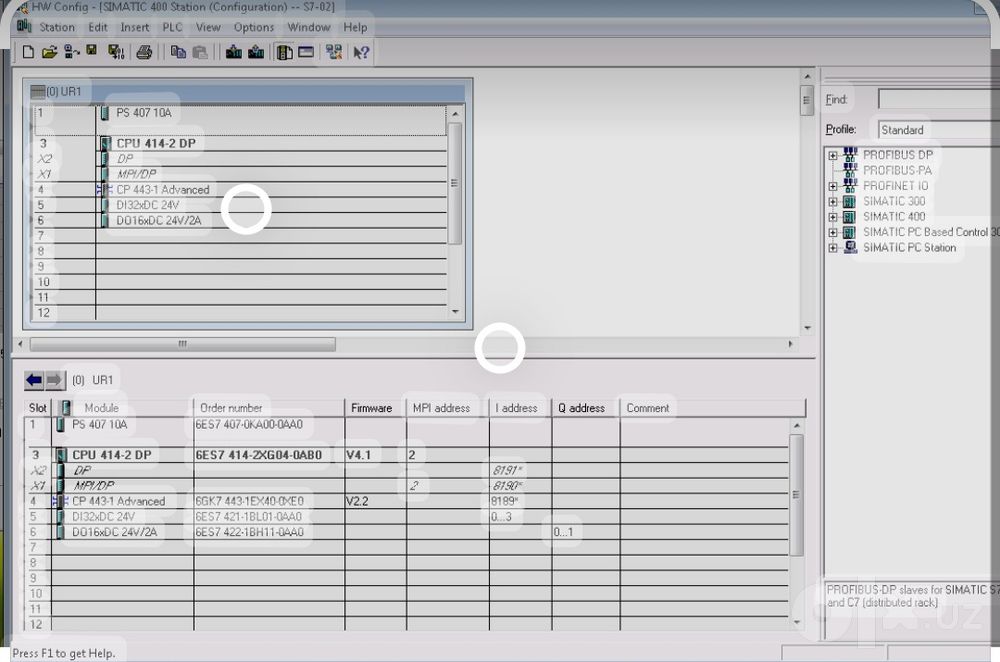Image resolution: width=1000 pixels, height=662 pixels.
Task: Click the station window horizontal scrollbar thumb
Action: click(182, 344)
